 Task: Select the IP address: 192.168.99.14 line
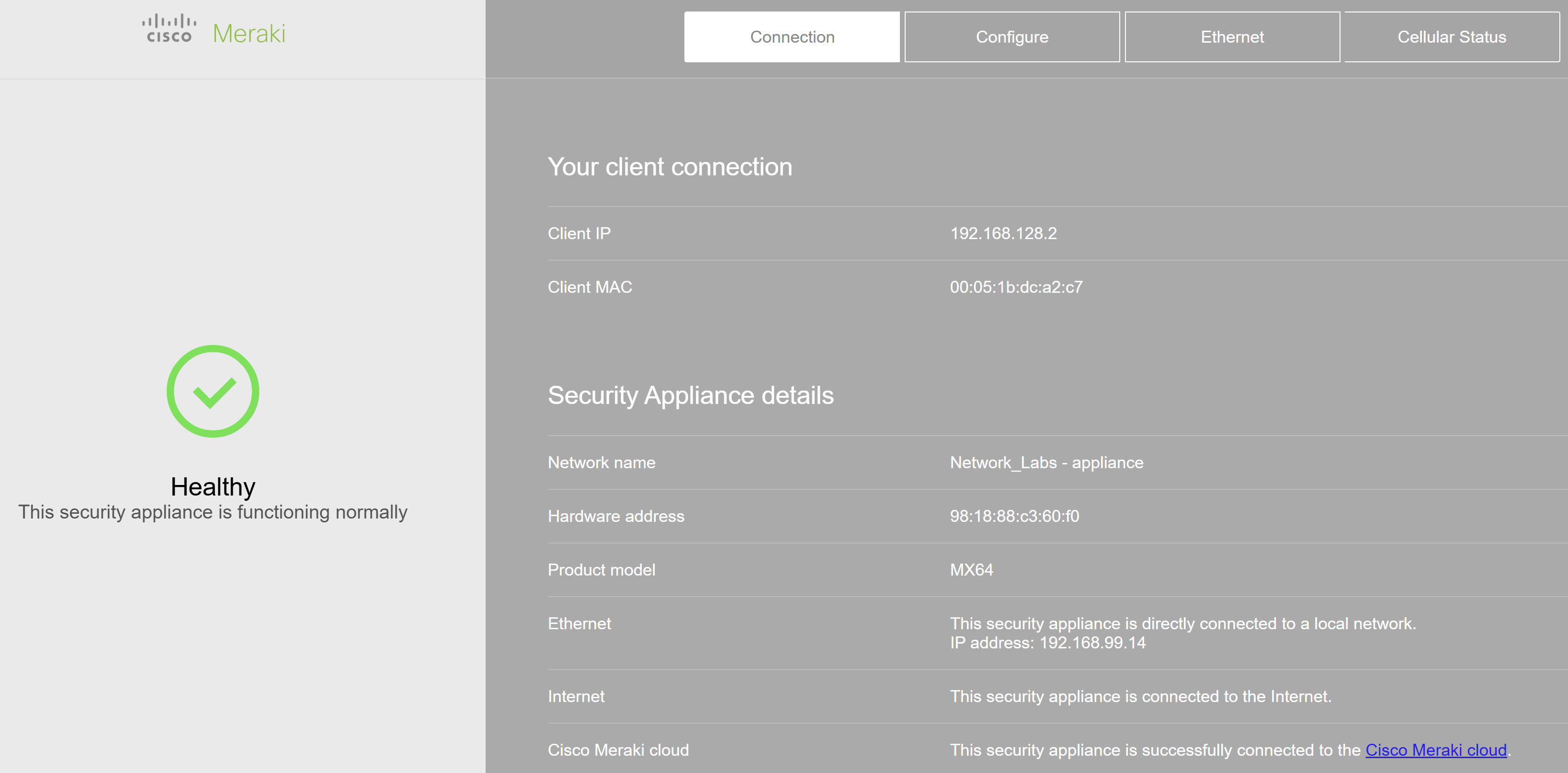pyautogui.click(x=1047, y=643)
